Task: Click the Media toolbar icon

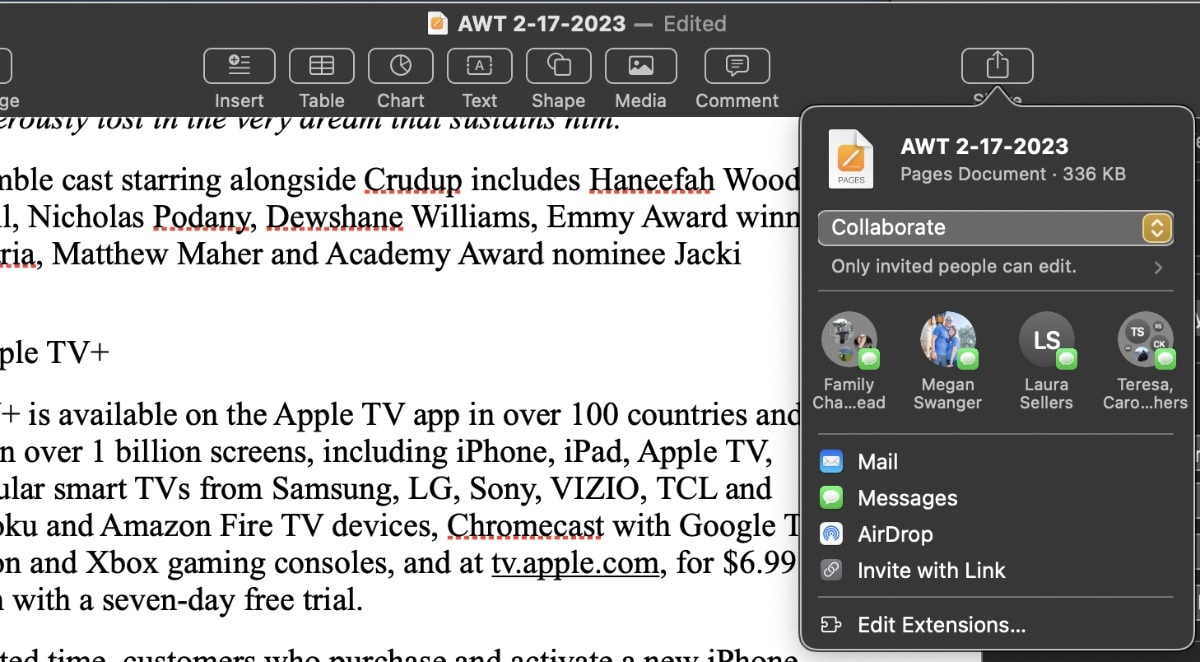Action: (640, 66)
